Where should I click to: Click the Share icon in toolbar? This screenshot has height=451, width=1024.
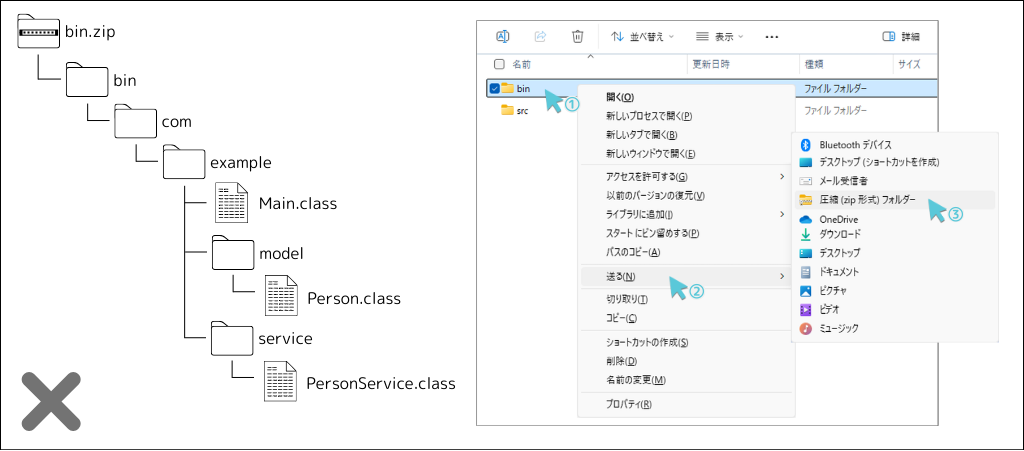[540, 36]
